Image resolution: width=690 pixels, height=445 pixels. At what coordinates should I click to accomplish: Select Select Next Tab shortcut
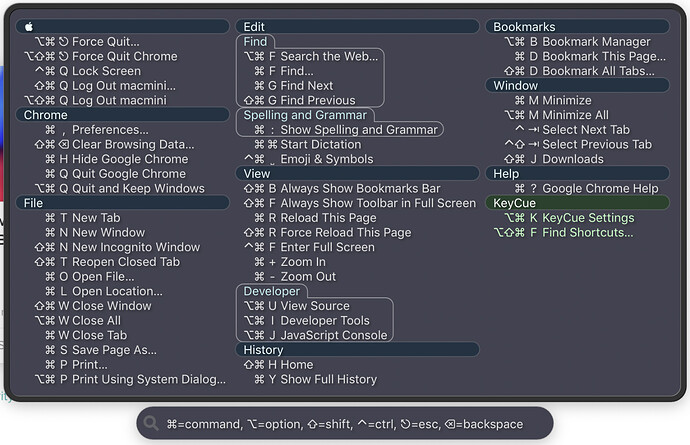[572, 129]
